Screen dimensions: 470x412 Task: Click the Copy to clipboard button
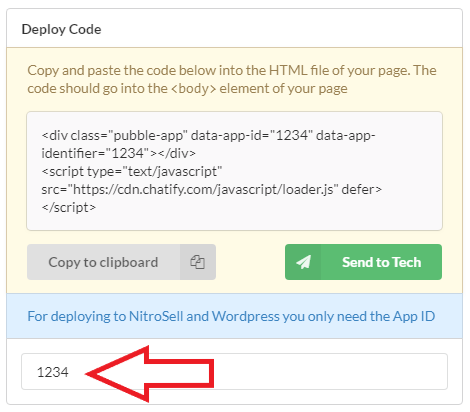tap(121, 262)
